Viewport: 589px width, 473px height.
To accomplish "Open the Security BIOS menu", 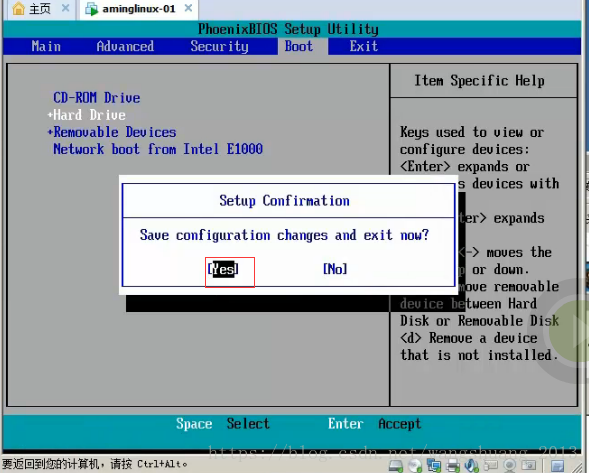I will tap(219, 46).
